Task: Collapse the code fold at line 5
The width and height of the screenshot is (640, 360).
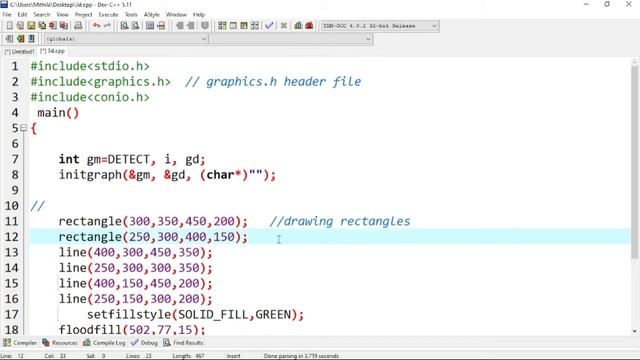Action: 24,128
